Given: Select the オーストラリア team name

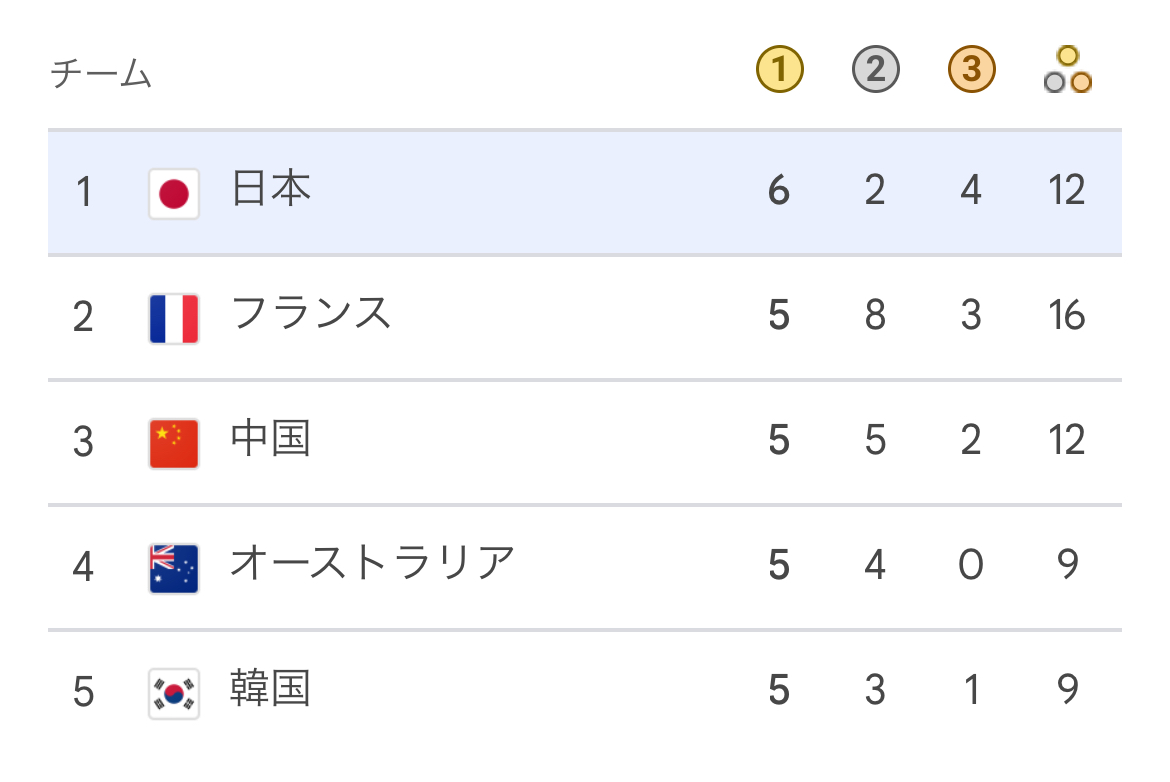Looking at the screenshot, I should (x=372, y=564).
